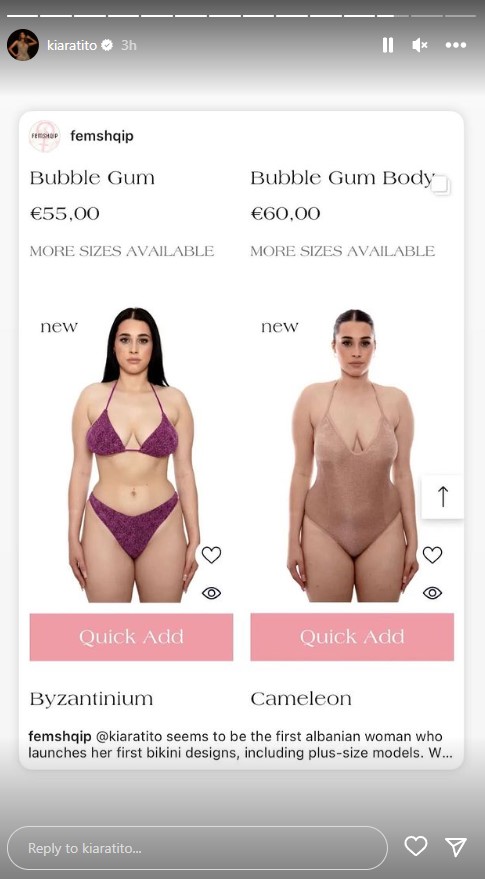Like the story with heart icon

pyautogui.click(x=415, y=846)
